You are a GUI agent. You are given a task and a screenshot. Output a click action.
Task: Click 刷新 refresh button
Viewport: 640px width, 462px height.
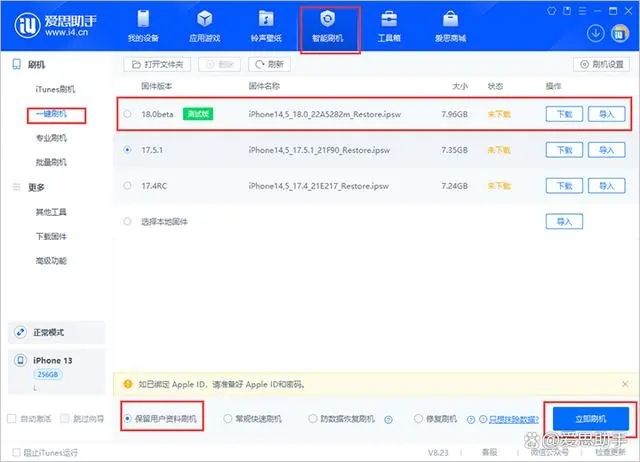pos(269,64)
